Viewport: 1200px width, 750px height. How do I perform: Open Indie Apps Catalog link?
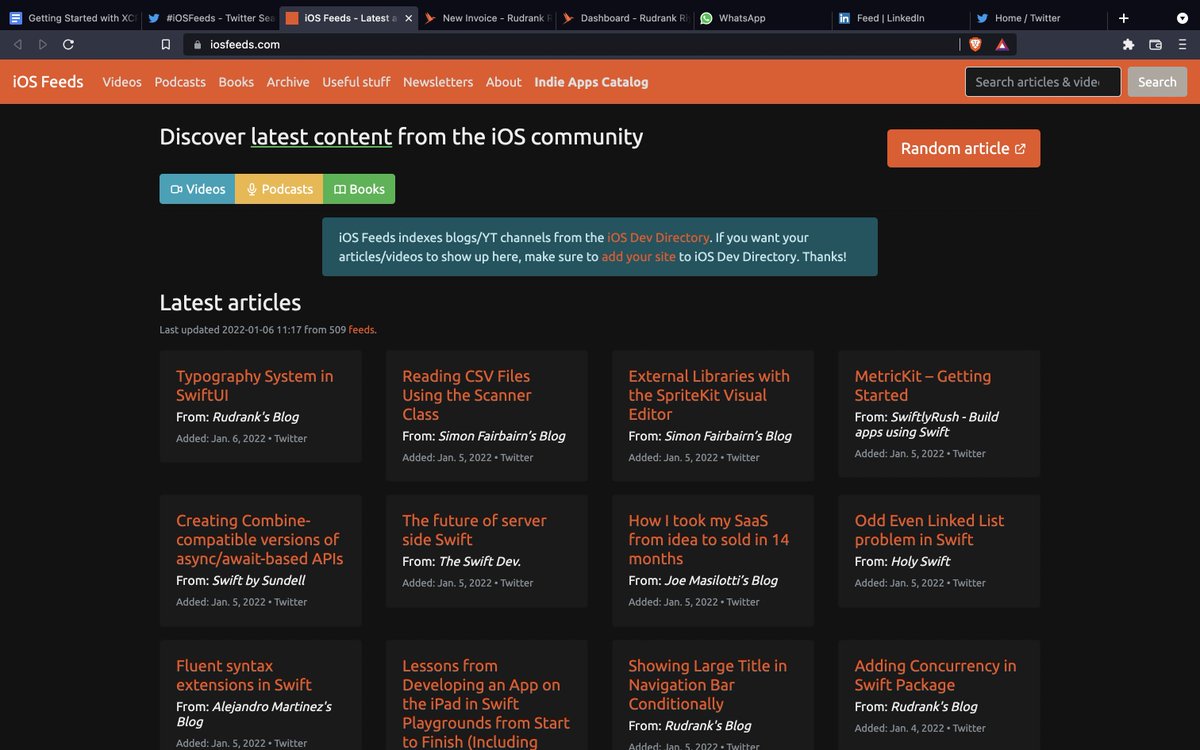pos(591,82)
